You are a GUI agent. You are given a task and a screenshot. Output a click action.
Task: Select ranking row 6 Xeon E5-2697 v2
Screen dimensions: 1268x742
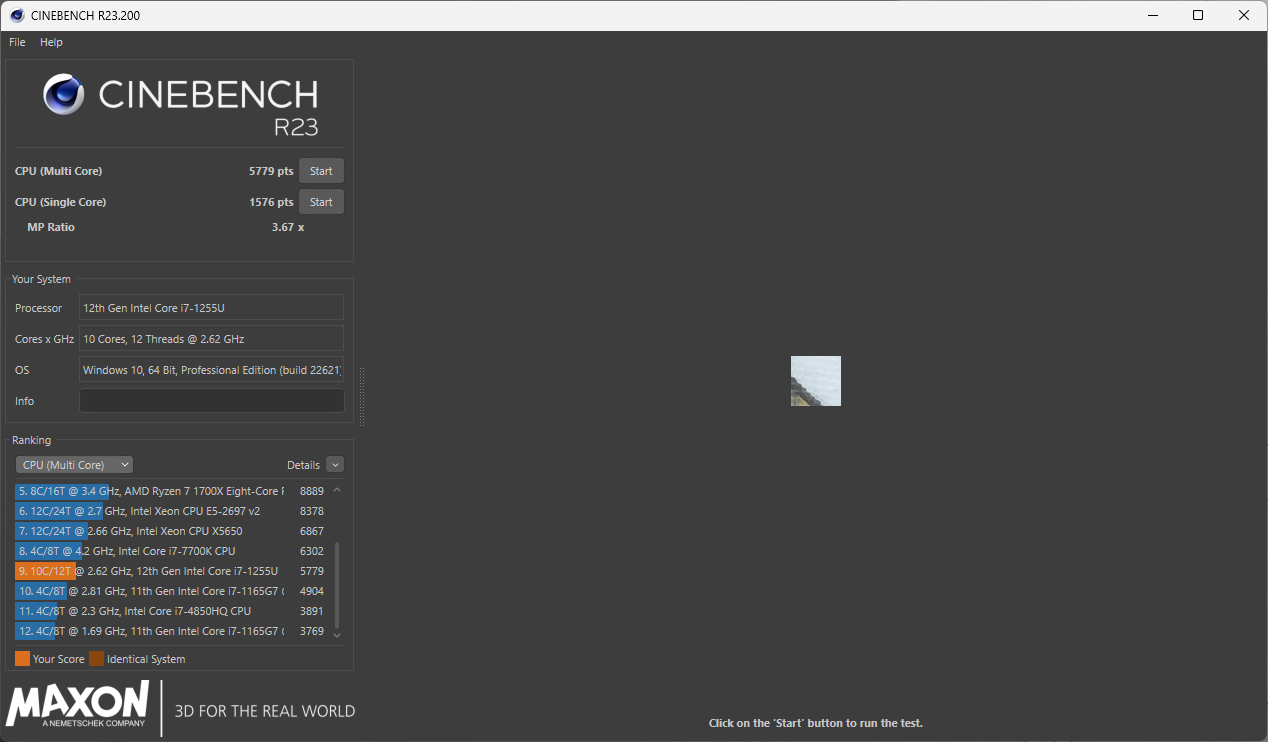[171, 511]
